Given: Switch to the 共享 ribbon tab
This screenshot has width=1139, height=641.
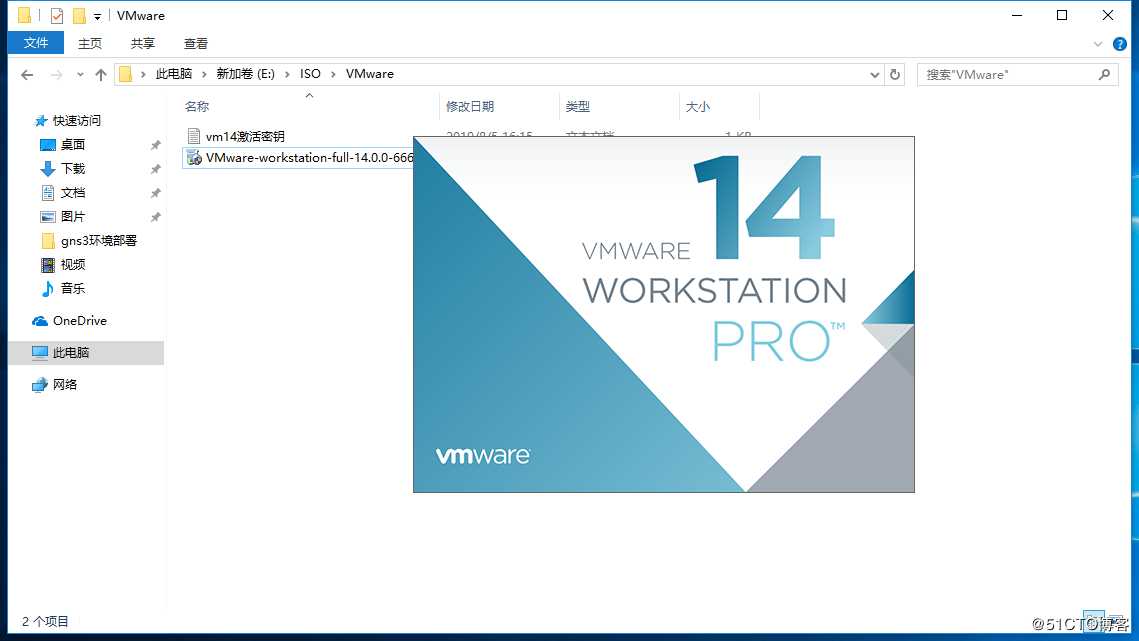Looking at the screenshot, I should point(142,44).
